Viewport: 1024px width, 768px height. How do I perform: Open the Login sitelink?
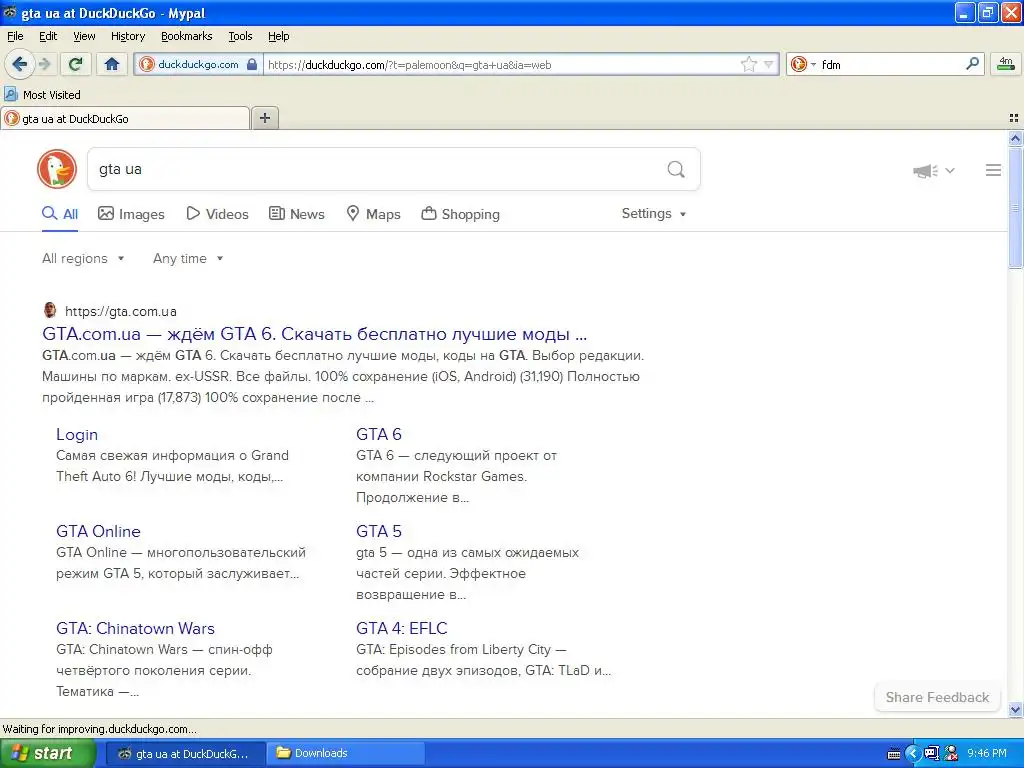tap(77, 434)
